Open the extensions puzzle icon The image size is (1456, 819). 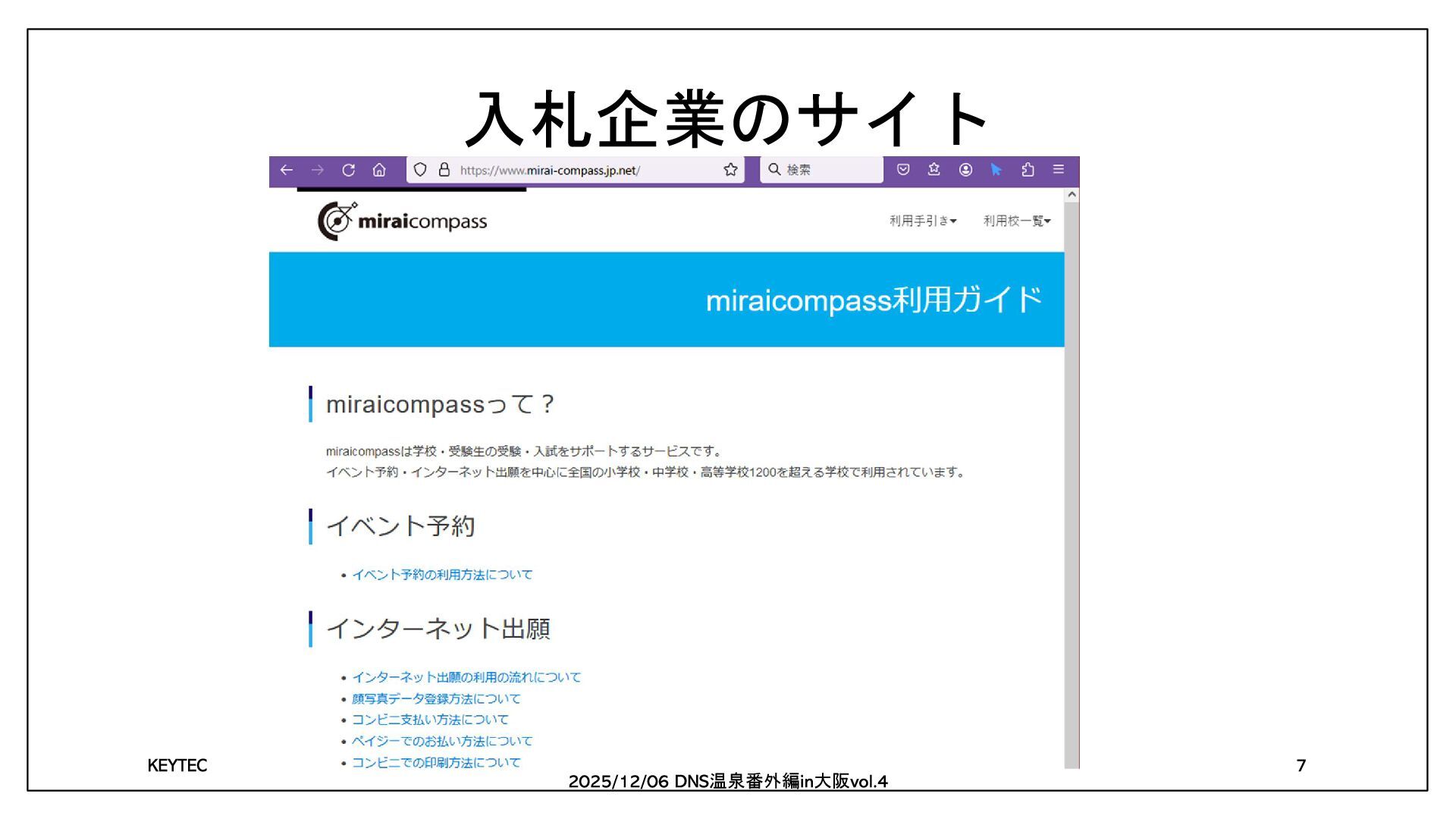click(1028, 170)
